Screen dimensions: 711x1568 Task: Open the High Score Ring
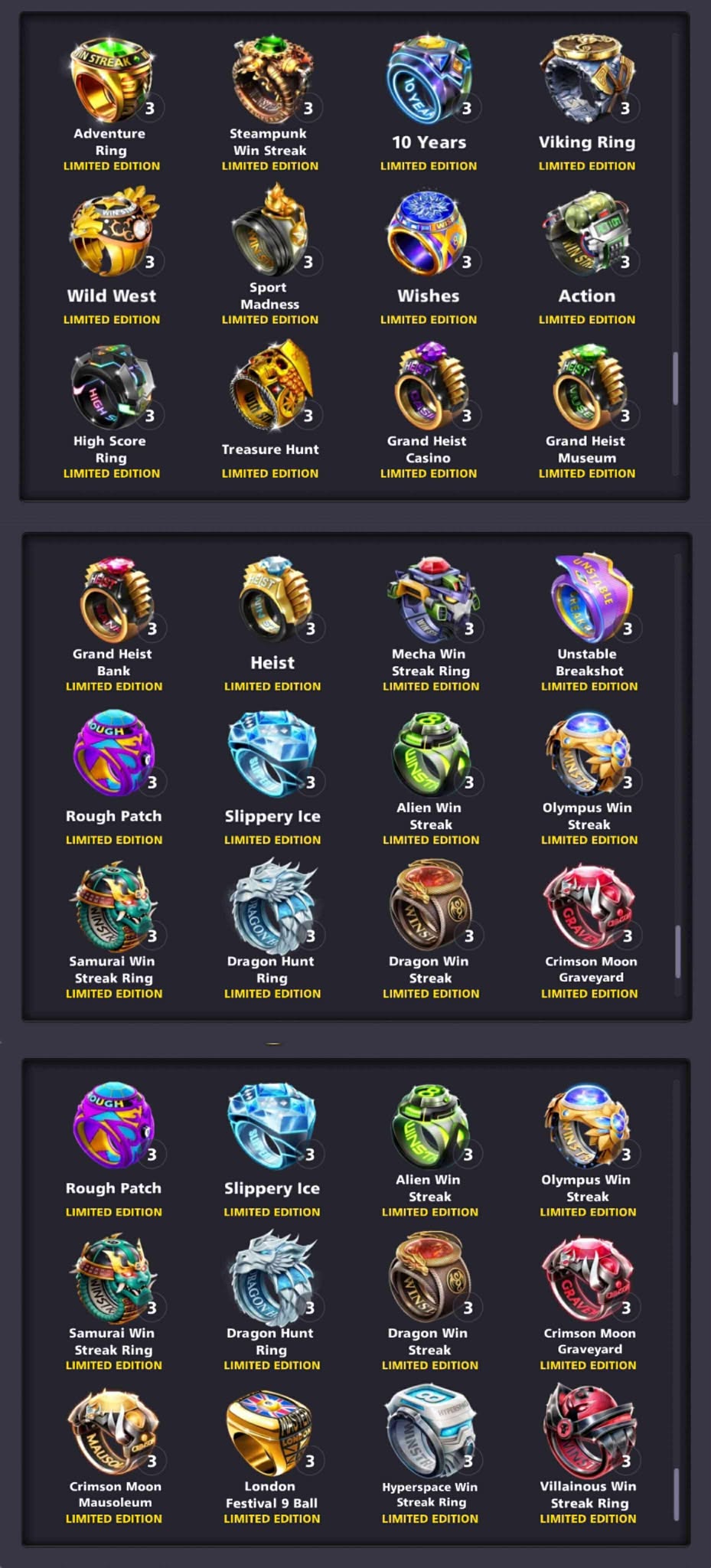[112, 386]
